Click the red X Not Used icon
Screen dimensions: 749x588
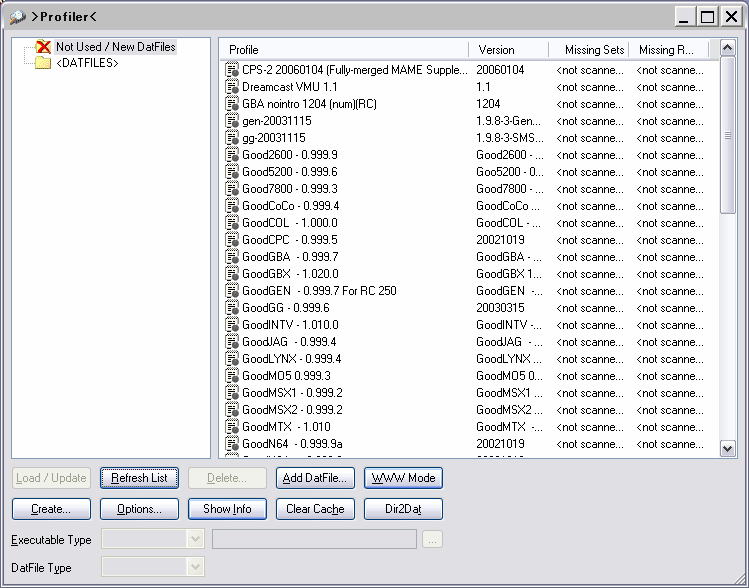[43, 47]
